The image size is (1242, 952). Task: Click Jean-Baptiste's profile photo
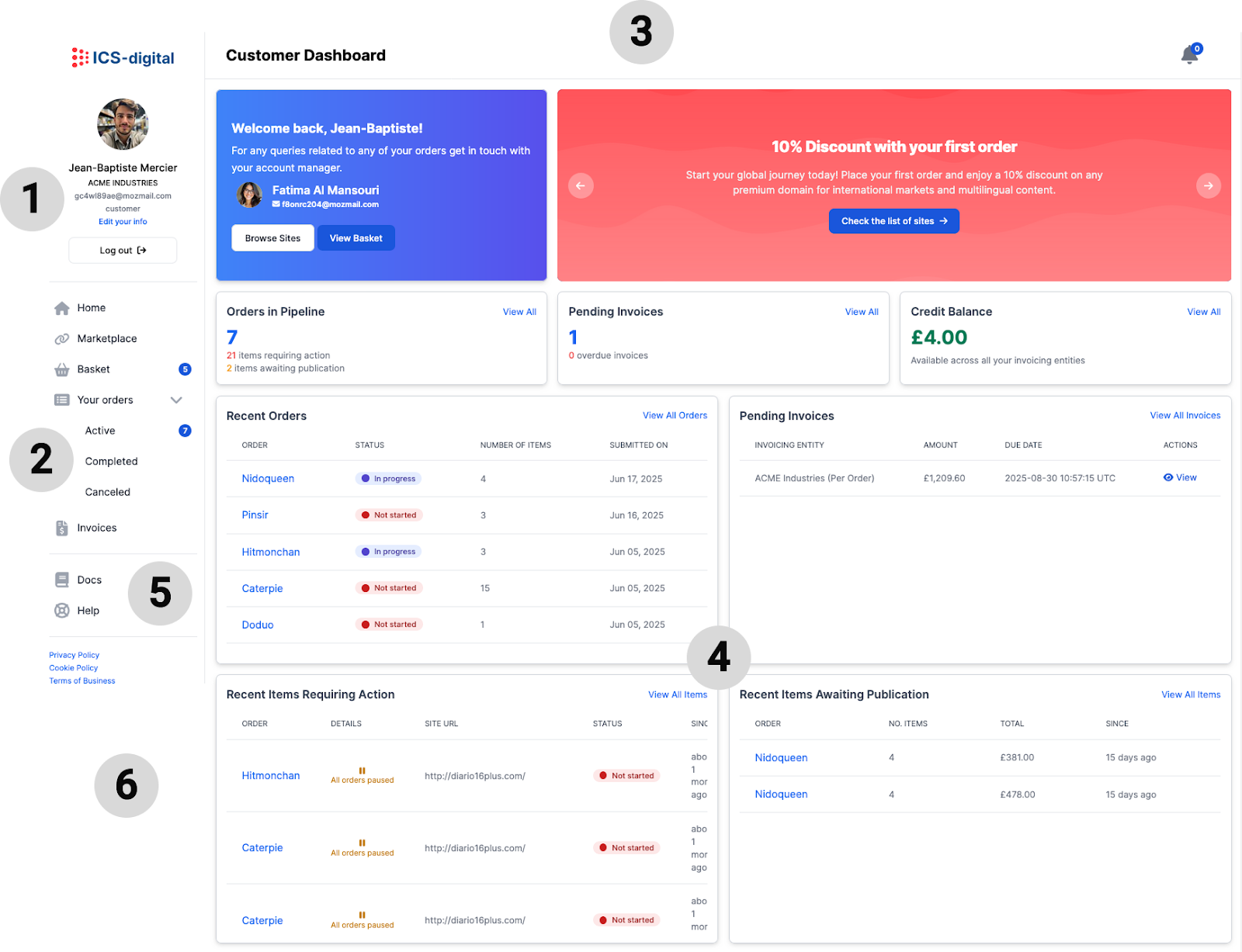click(x=123, y=124)
